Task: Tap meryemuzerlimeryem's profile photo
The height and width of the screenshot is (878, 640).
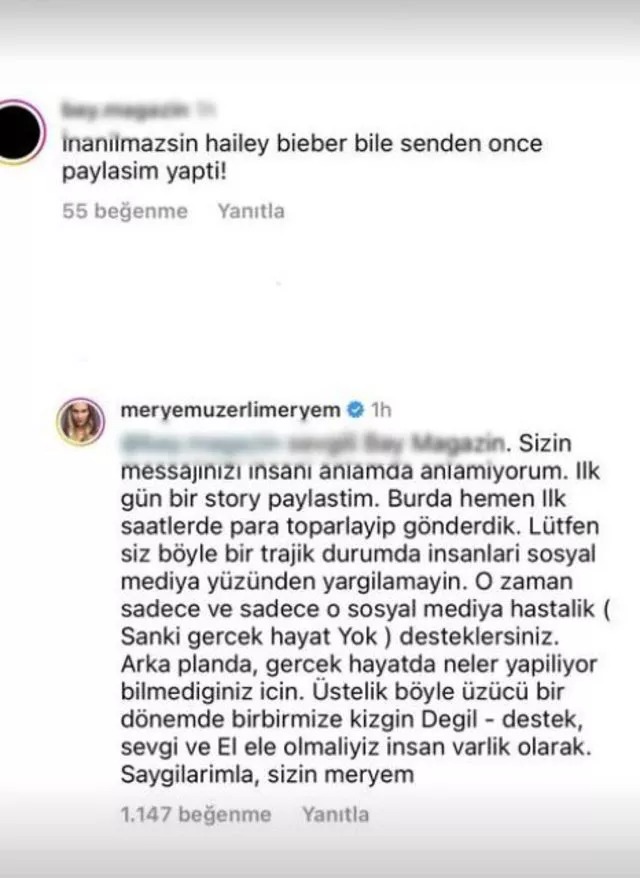Action: coord(81,422)
